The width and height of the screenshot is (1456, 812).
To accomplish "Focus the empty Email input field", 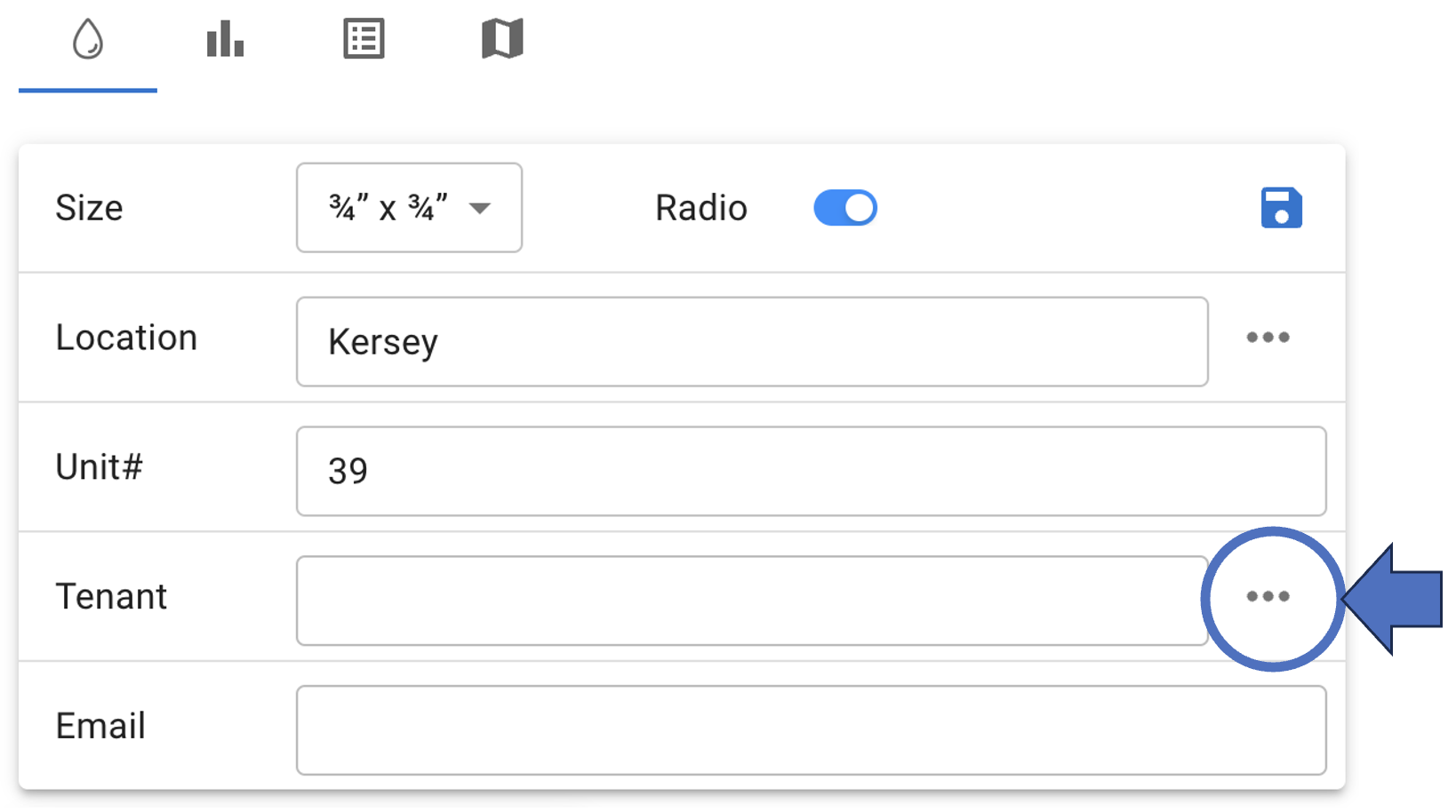I will click(x=811, y=730).
